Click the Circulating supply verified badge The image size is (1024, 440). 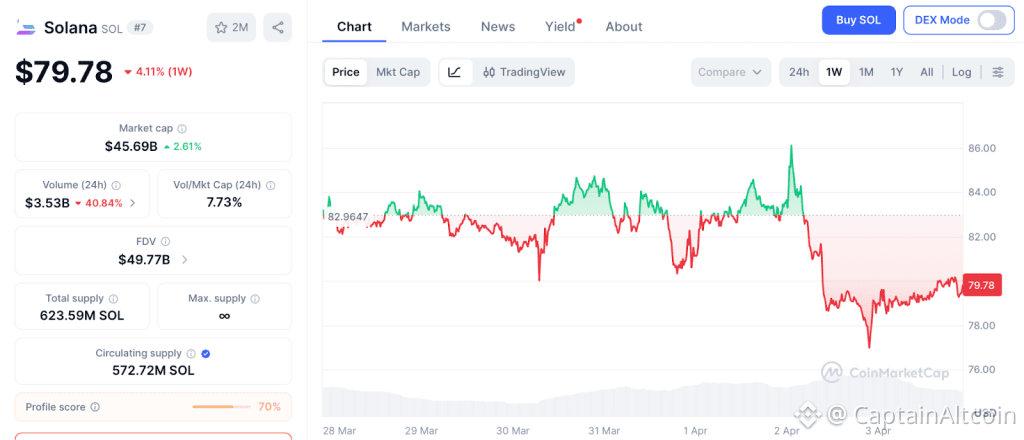(205, 353)
